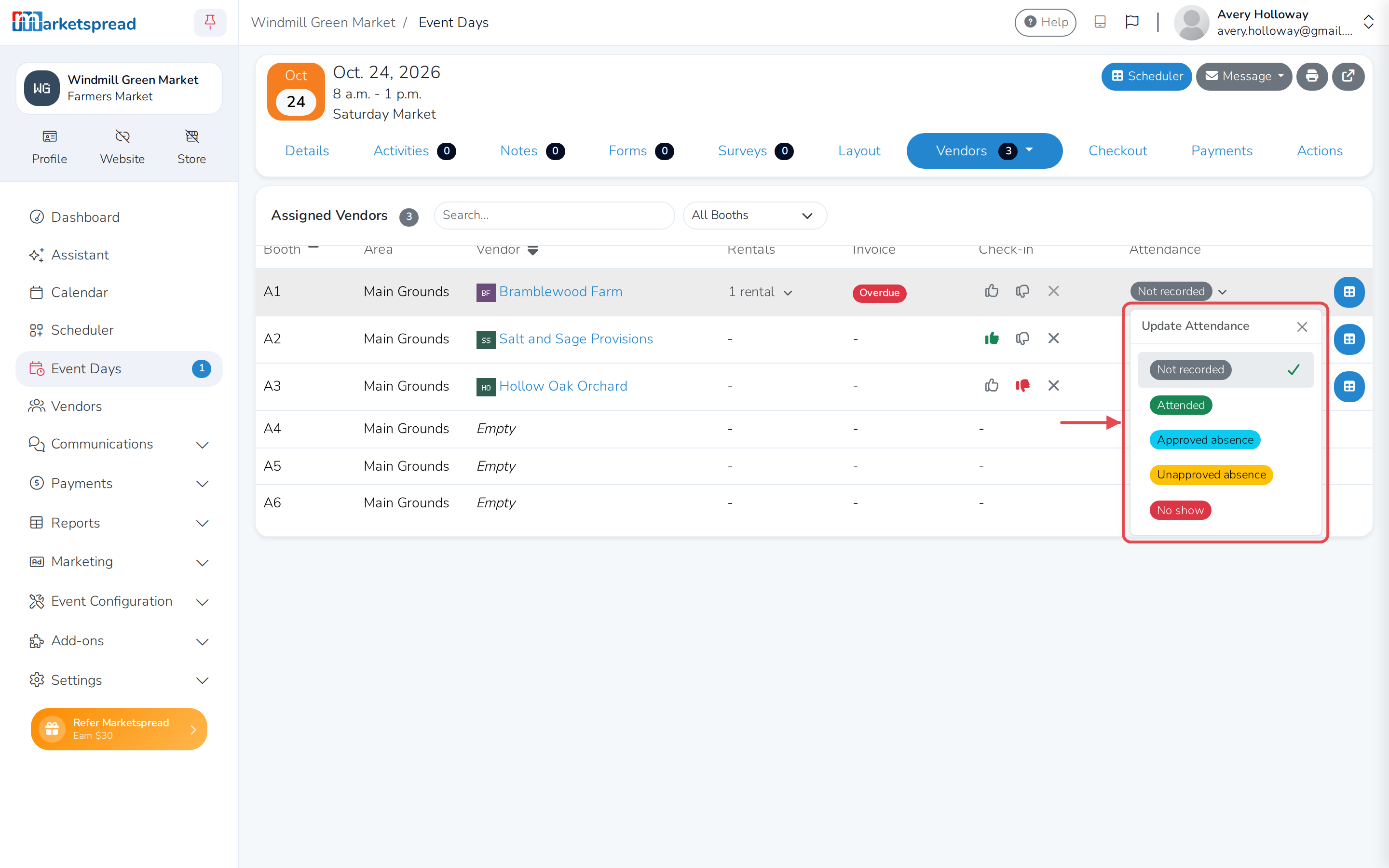The width and height of the screenshot is (1389, 868).
Task: Remove Bramblewood Farm with X icon
Action: coord(1053,291)
